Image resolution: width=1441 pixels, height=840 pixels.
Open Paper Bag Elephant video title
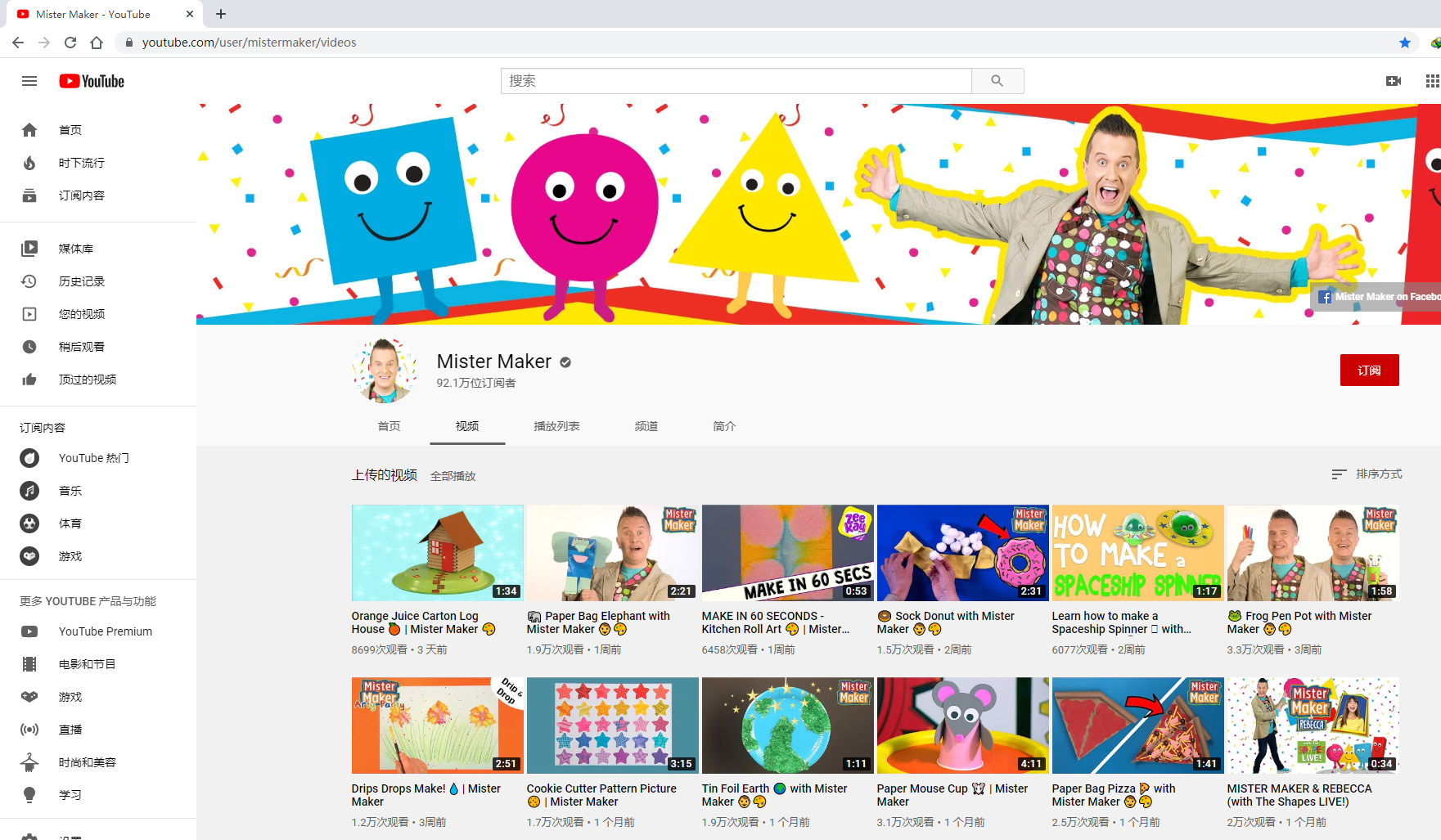(x=598, y=622)
